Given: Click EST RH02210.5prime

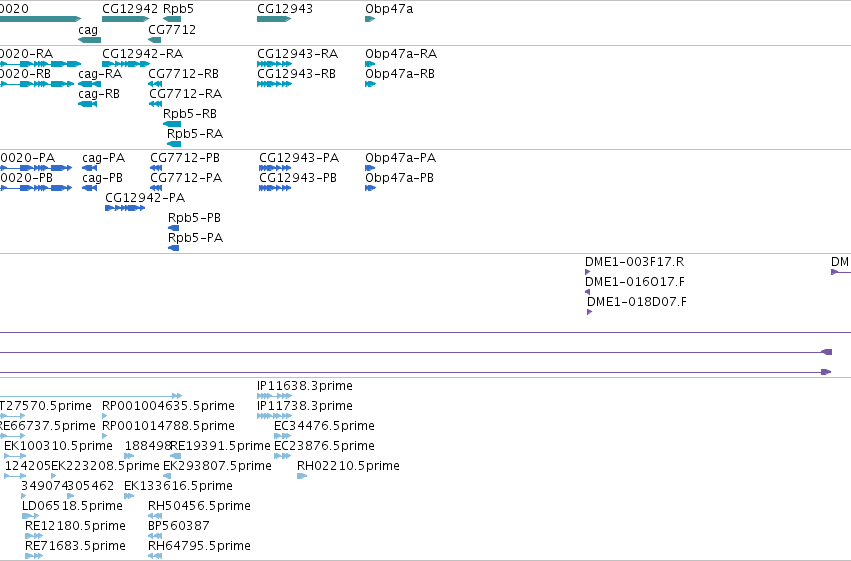Looking at the screenshot, I should coord(348,466).
